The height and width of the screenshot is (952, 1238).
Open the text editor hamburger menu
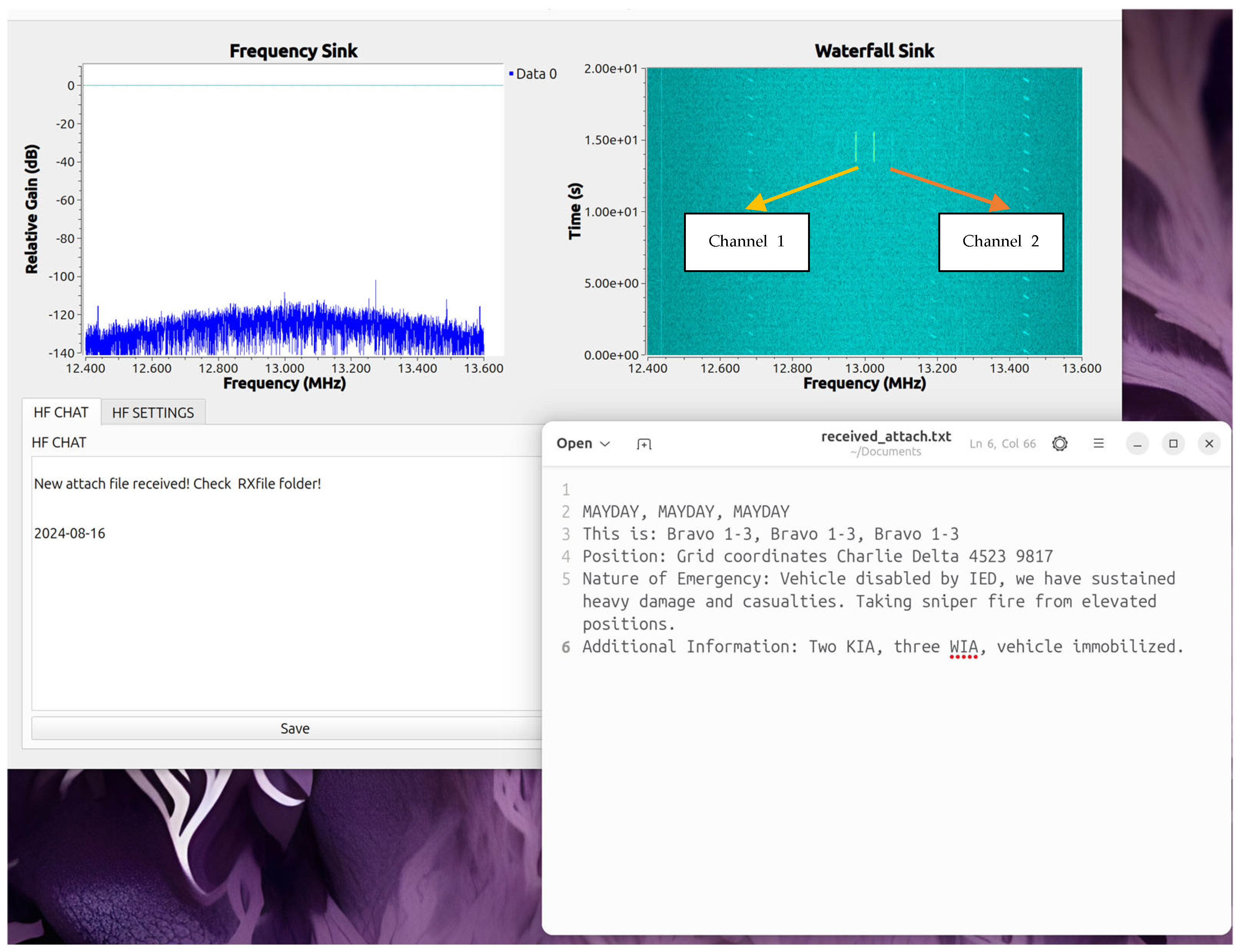(x=1098, y=443)
